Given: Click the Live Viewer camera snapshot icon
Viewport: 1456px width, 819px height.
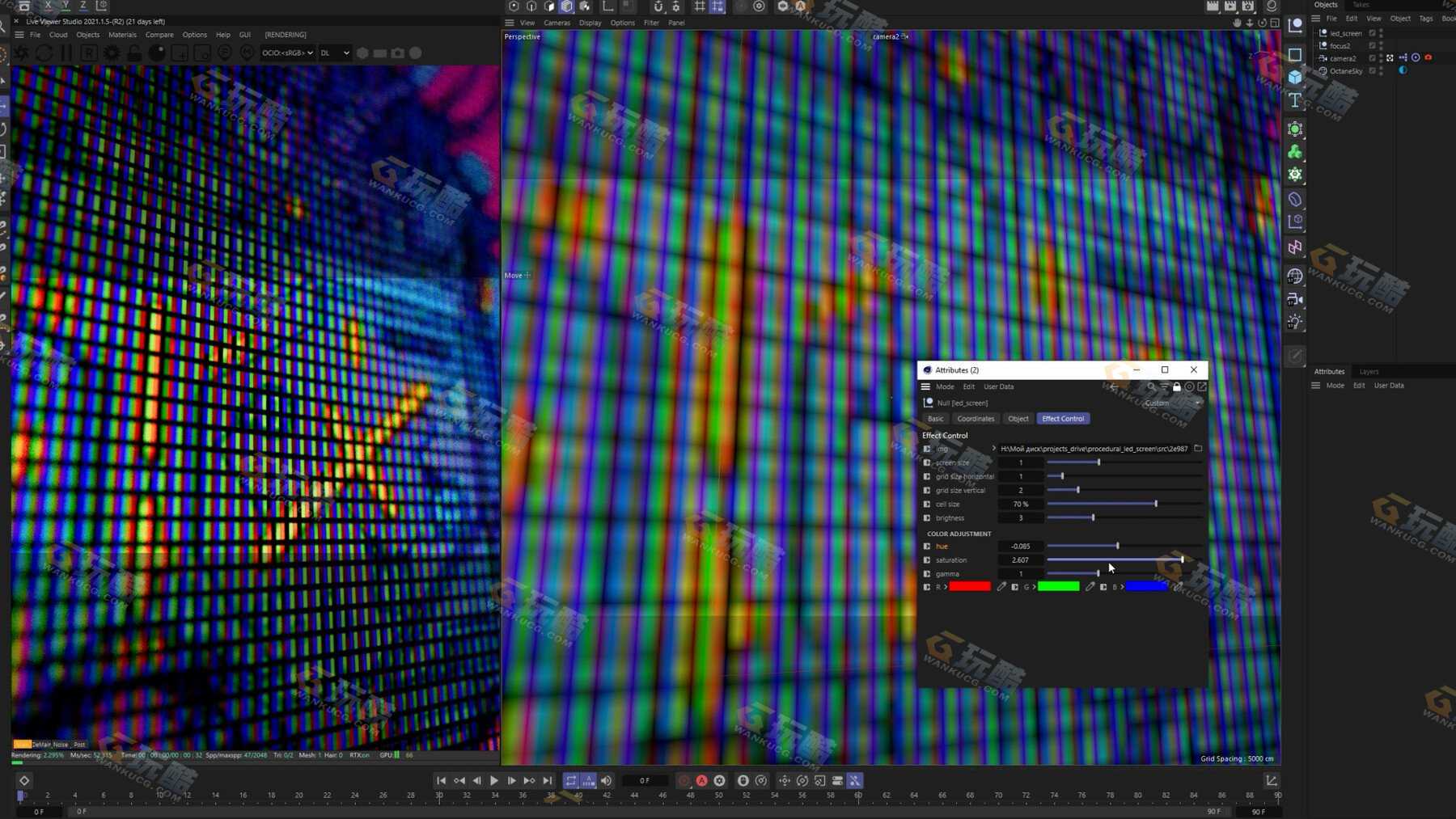Looking at the screenshot, I should point(397,53).
